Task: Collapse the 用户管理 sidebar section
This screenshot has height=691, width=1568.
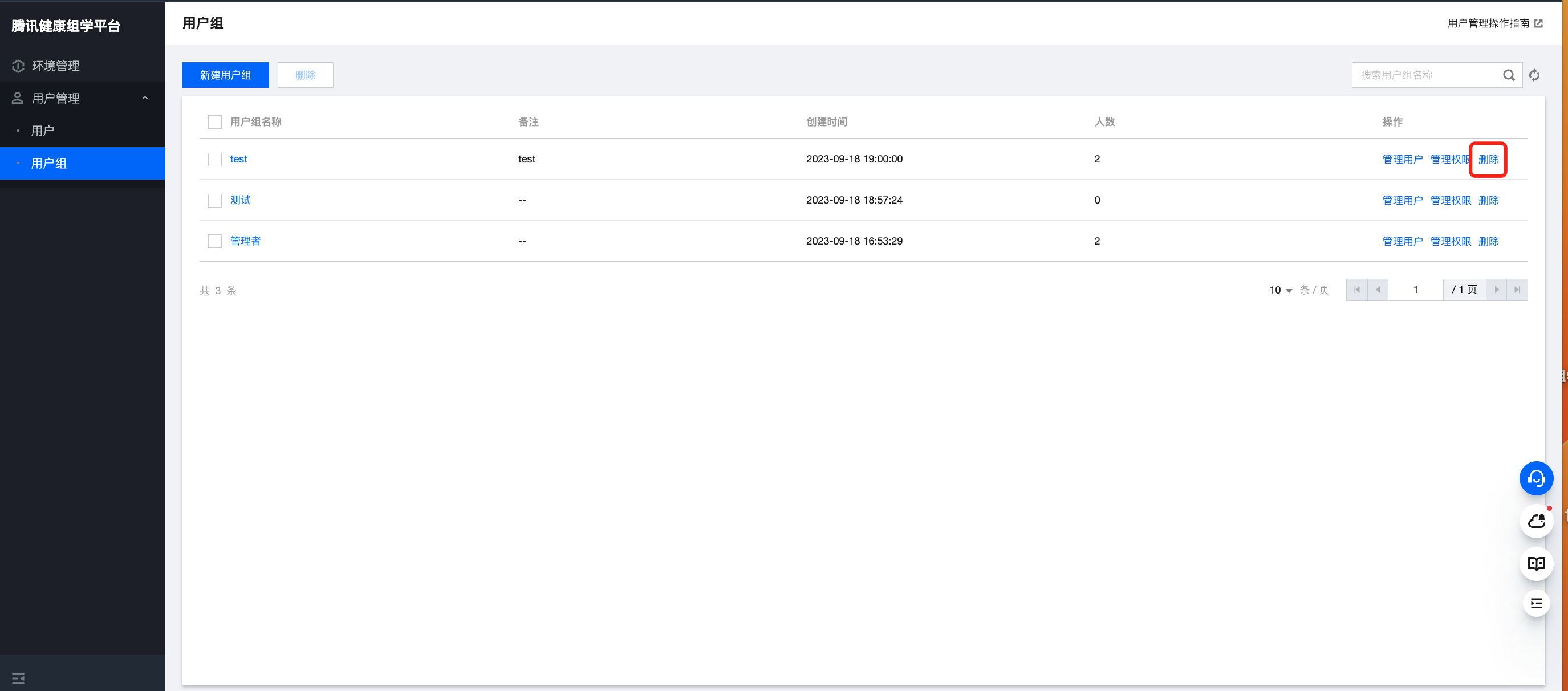Action: 145,98
